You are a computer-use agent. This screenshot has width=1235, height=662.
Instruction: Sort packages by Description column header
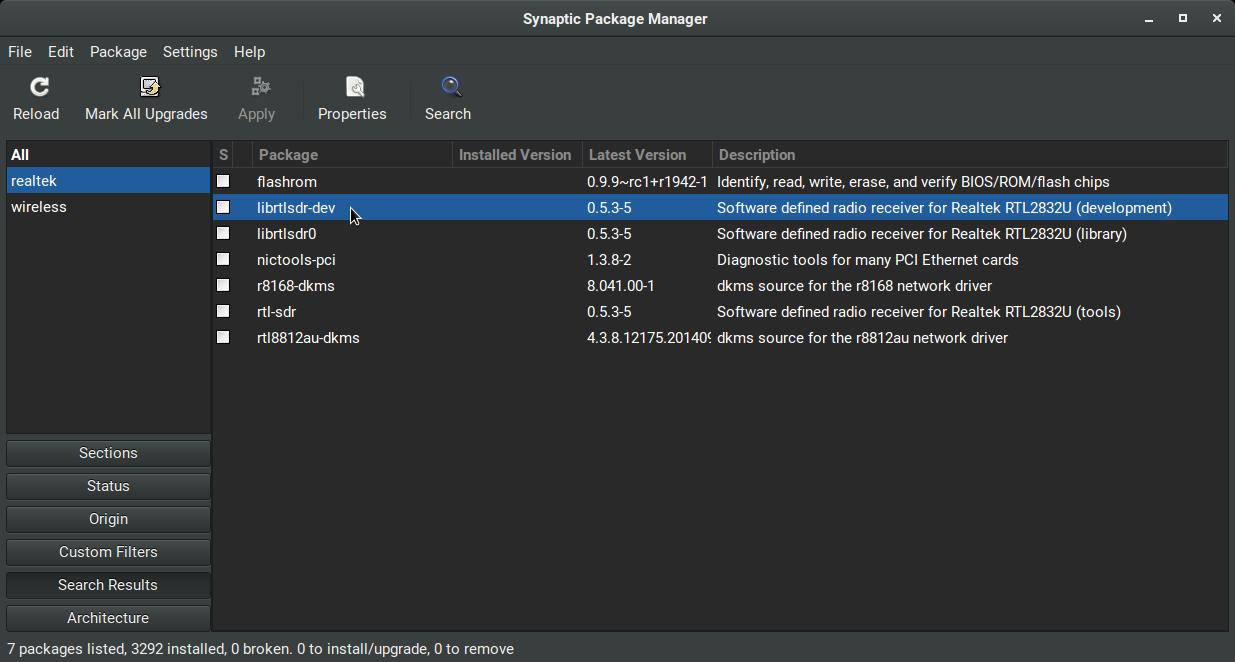click(757, 155)
